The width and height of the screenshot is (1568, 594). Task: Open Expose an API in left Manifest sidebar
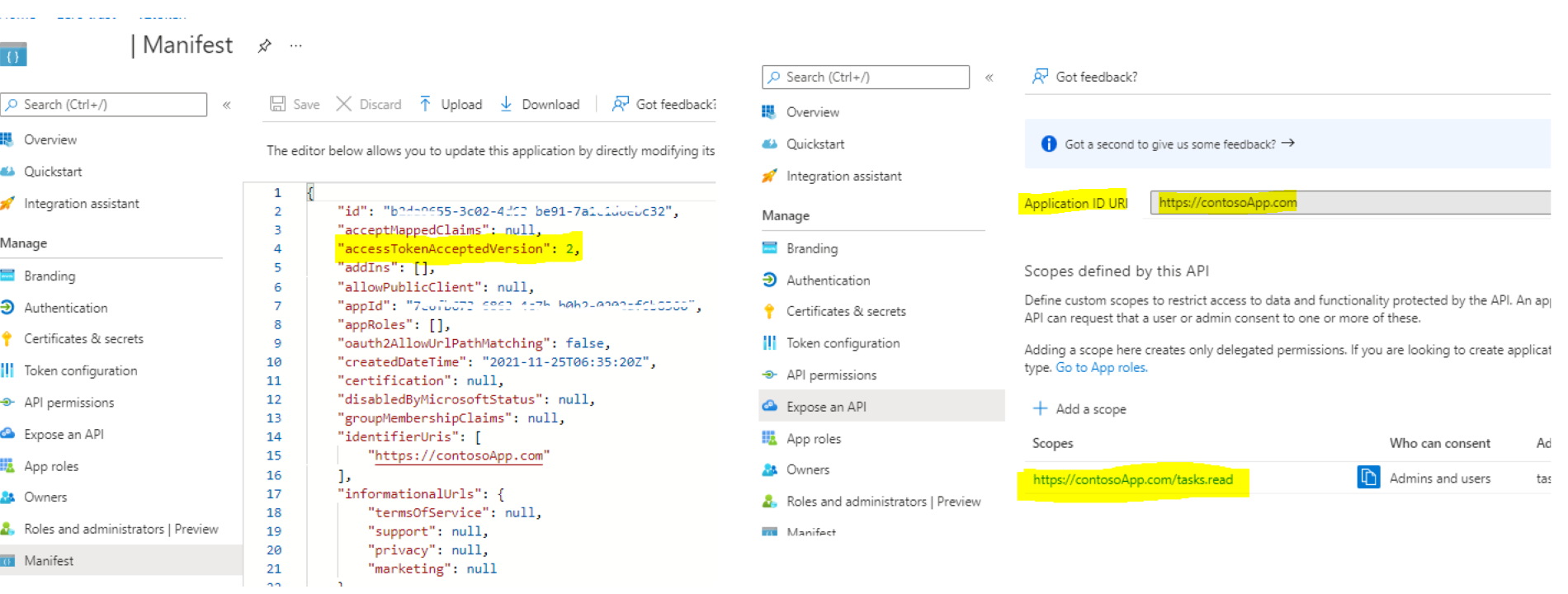pos(64,434)
